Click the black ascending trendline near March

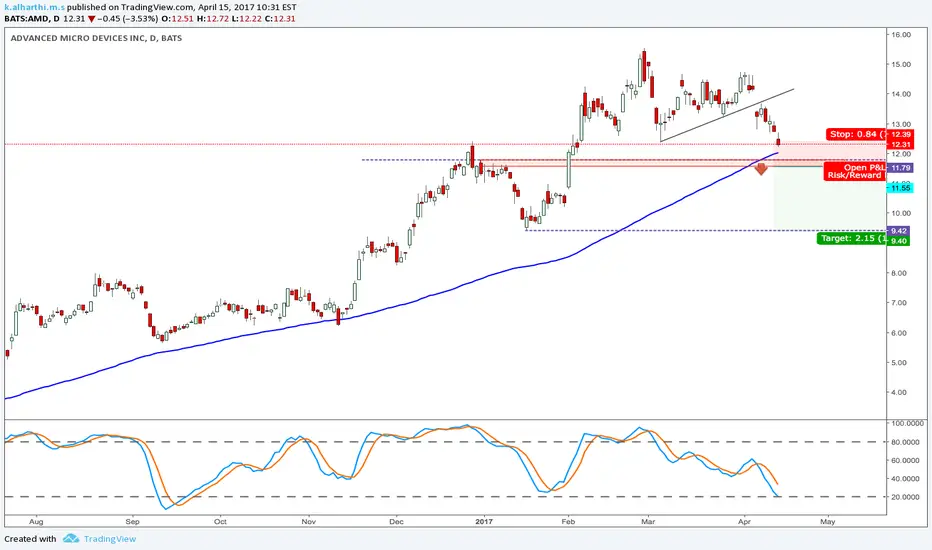pos(727,115)
